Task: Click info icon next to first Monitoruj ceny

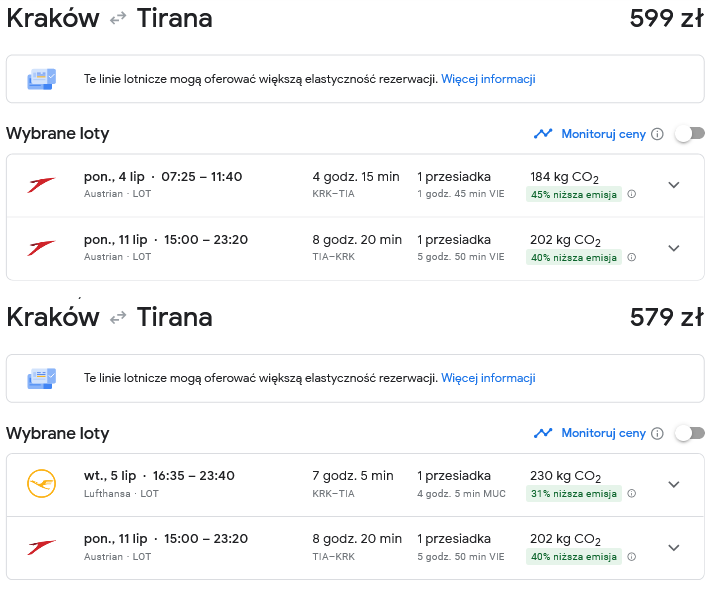Action: (x=657, y=134)
